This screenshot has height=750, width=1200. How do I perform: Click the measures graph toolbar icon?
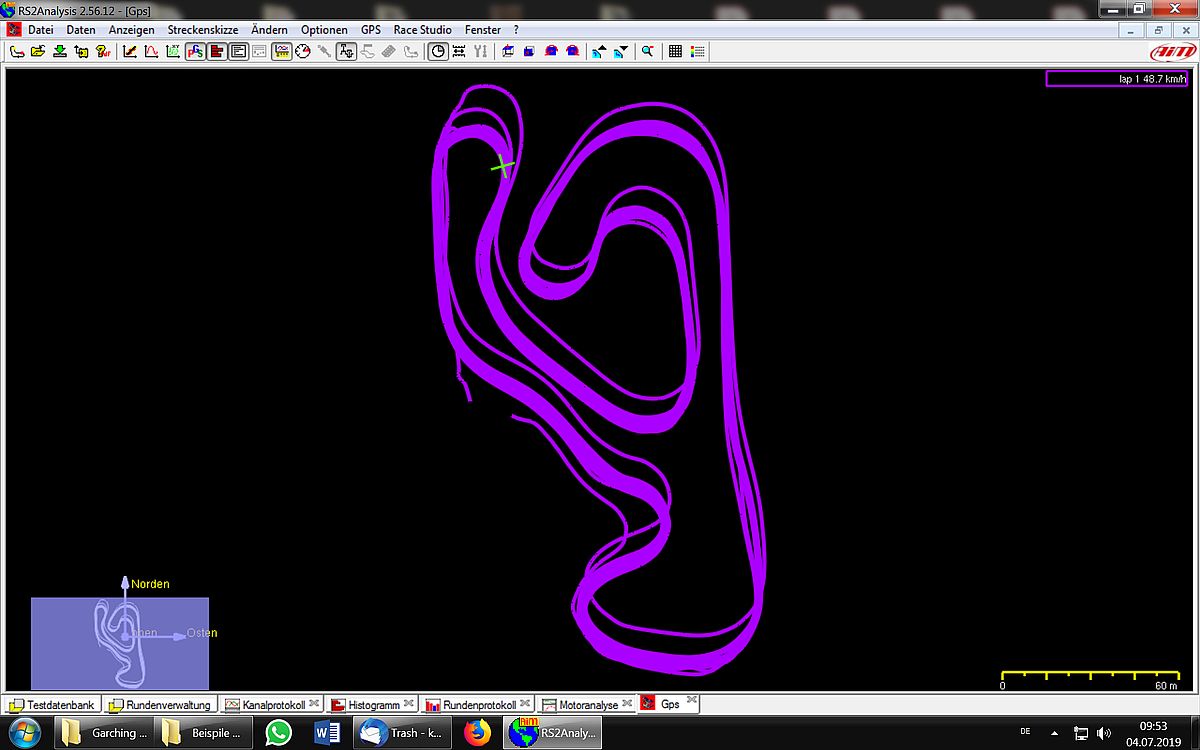130,51
